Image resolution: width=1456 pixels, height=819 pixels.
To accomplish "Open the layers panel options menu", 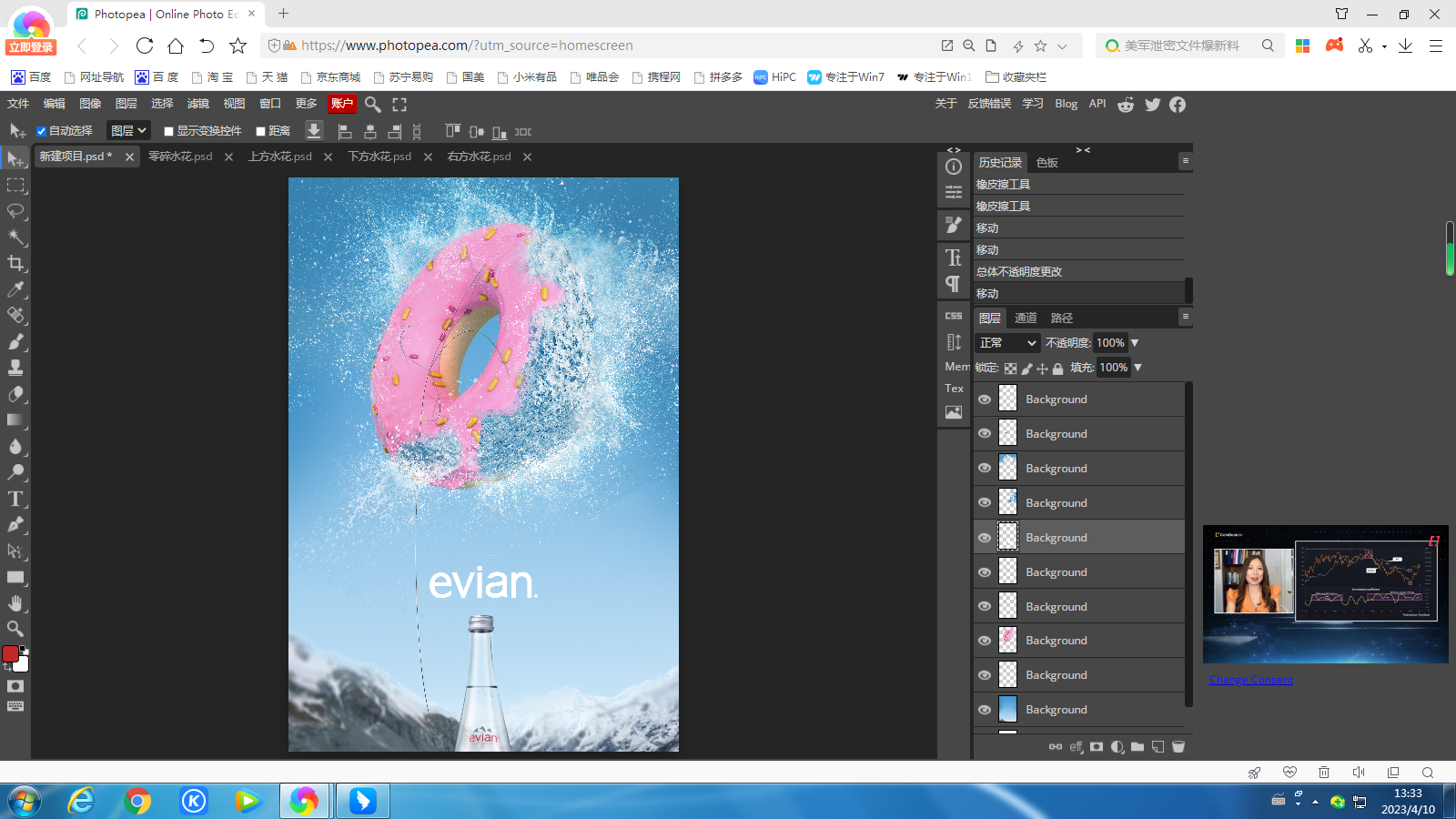I will click(x=1185, y=317).
